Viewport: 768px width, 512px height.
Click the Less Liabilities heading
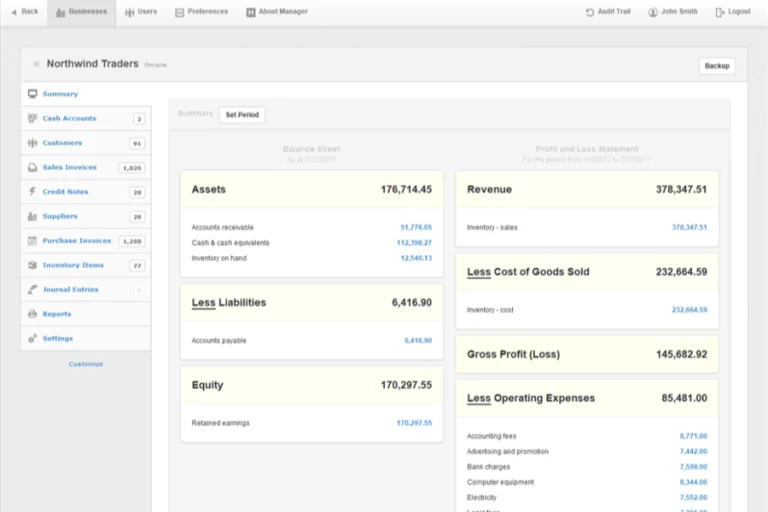click(229, 303)
